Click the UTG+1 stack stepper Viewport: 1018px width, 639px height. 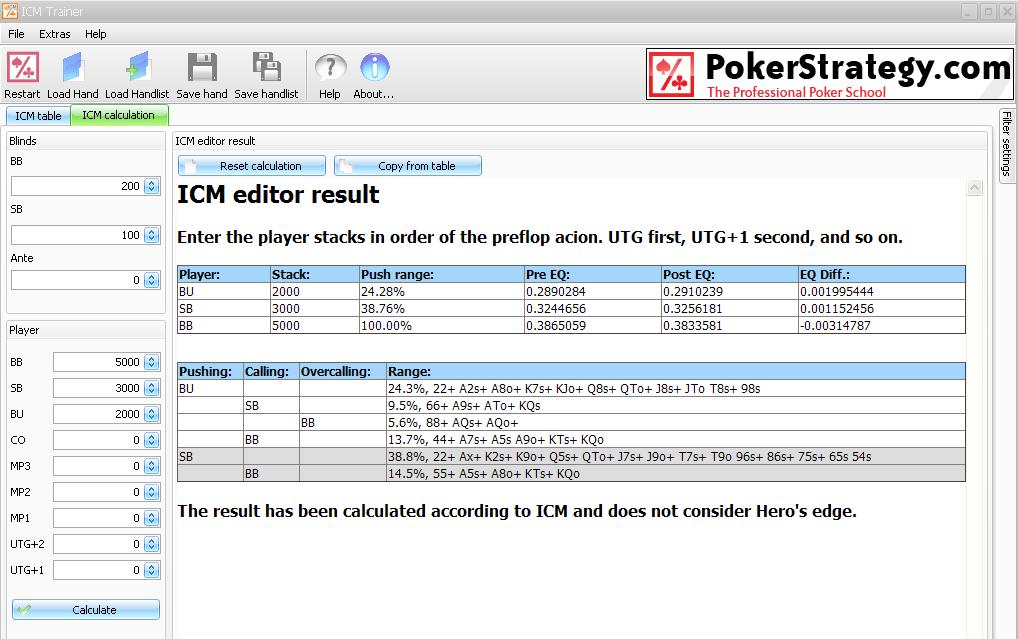pos(152,570)
